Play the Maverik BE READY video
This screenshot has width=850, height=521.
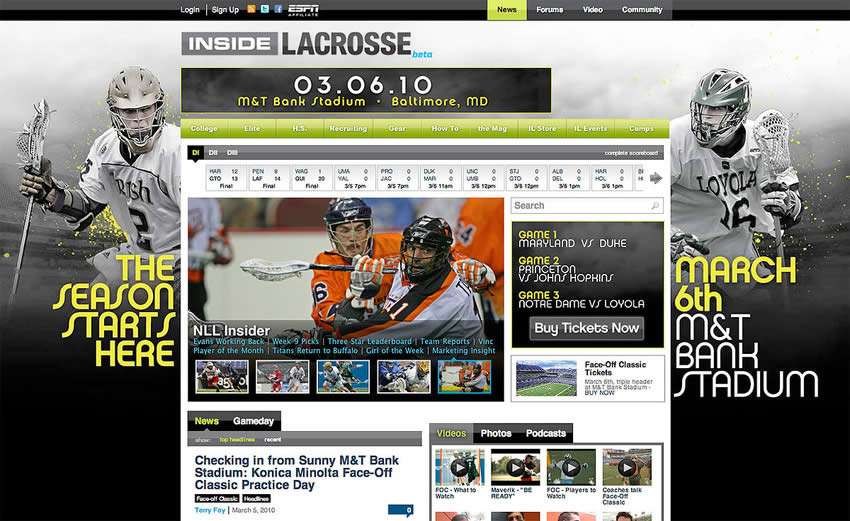(x=515, y=467)
